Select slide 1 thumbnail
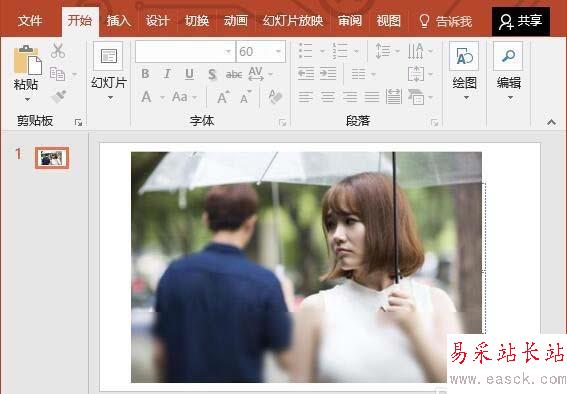This screenshot has width=567, height=394. [x=52, y=158]
